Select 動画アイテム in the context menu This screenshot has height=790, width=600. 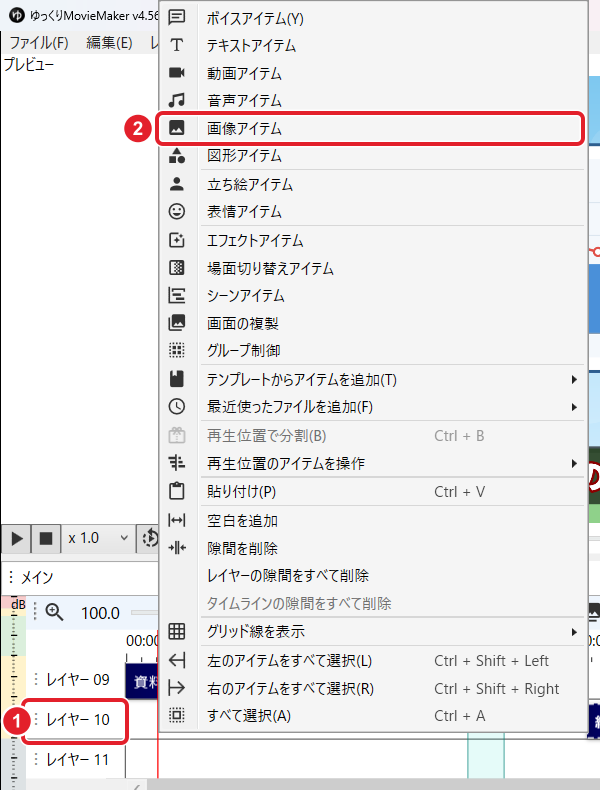point(372,74)
